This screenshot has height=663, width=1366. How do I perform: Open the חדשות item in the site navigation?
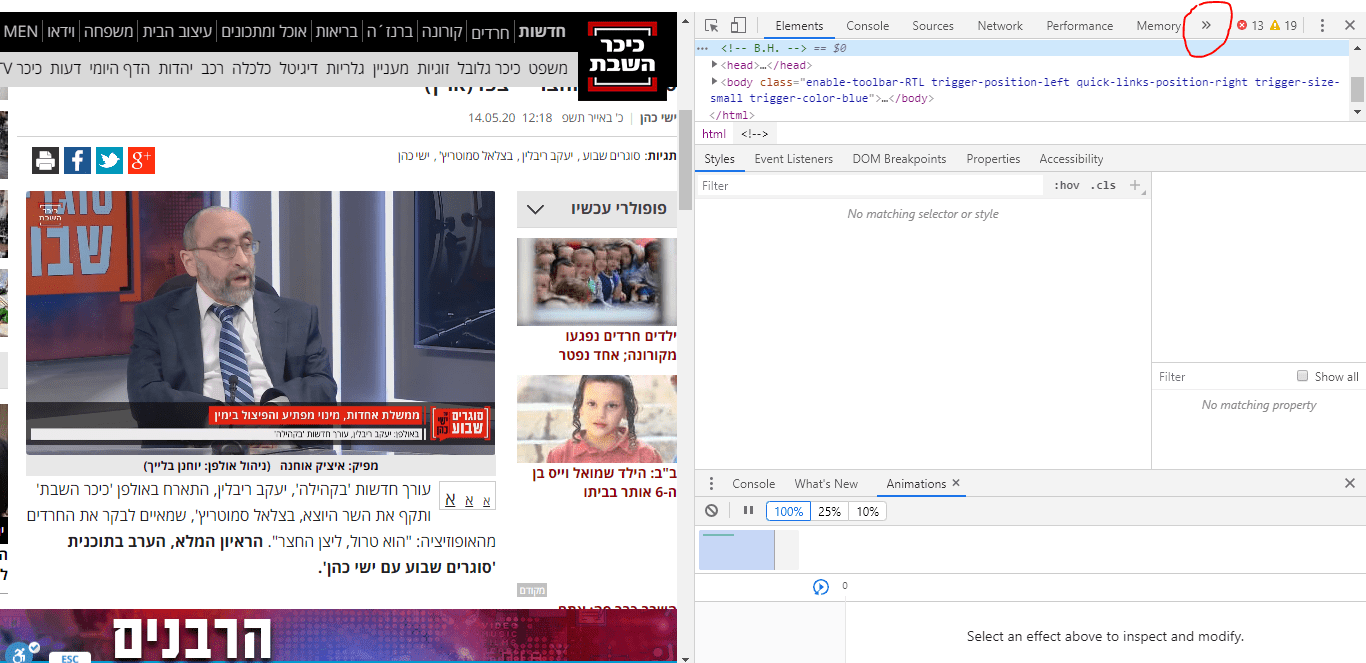(x=544, y=32)
